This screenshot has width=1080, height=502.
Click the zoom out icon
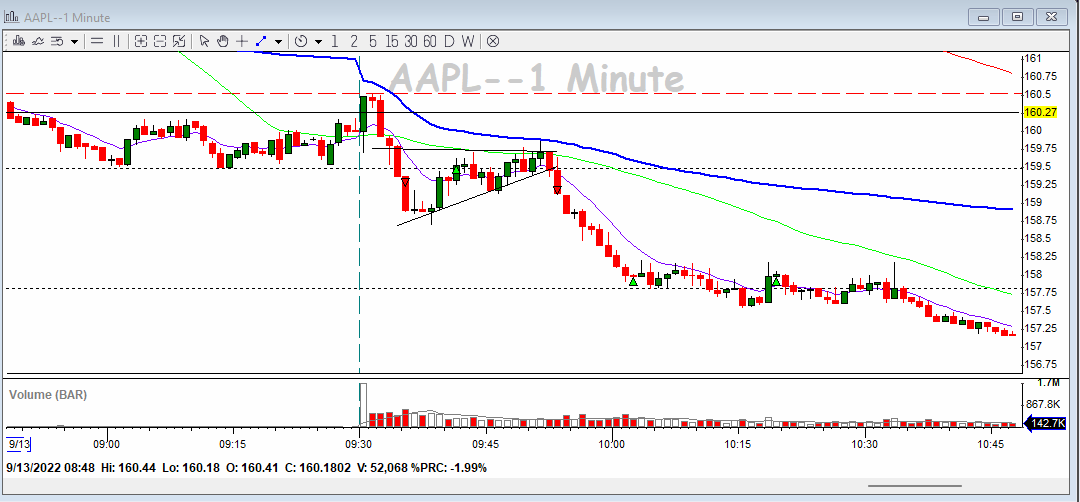[160, 41]
